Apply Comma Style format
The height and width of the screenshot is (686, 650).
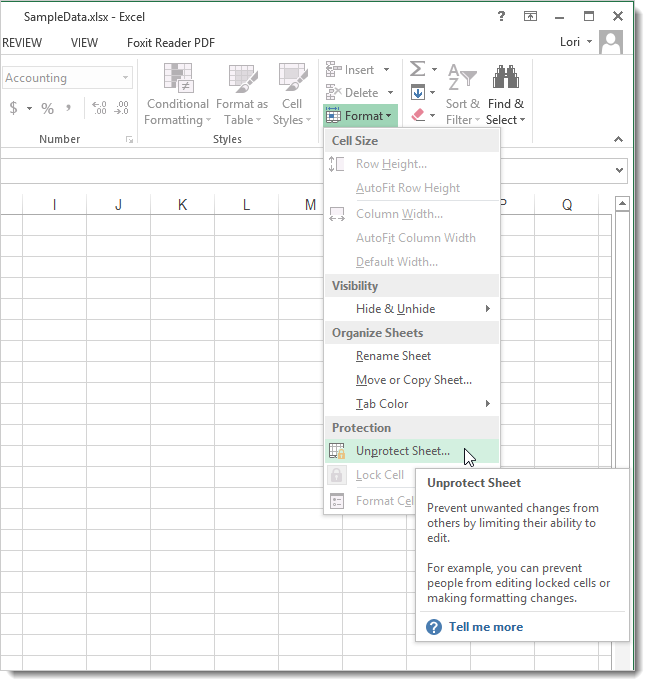coord(69,108)
